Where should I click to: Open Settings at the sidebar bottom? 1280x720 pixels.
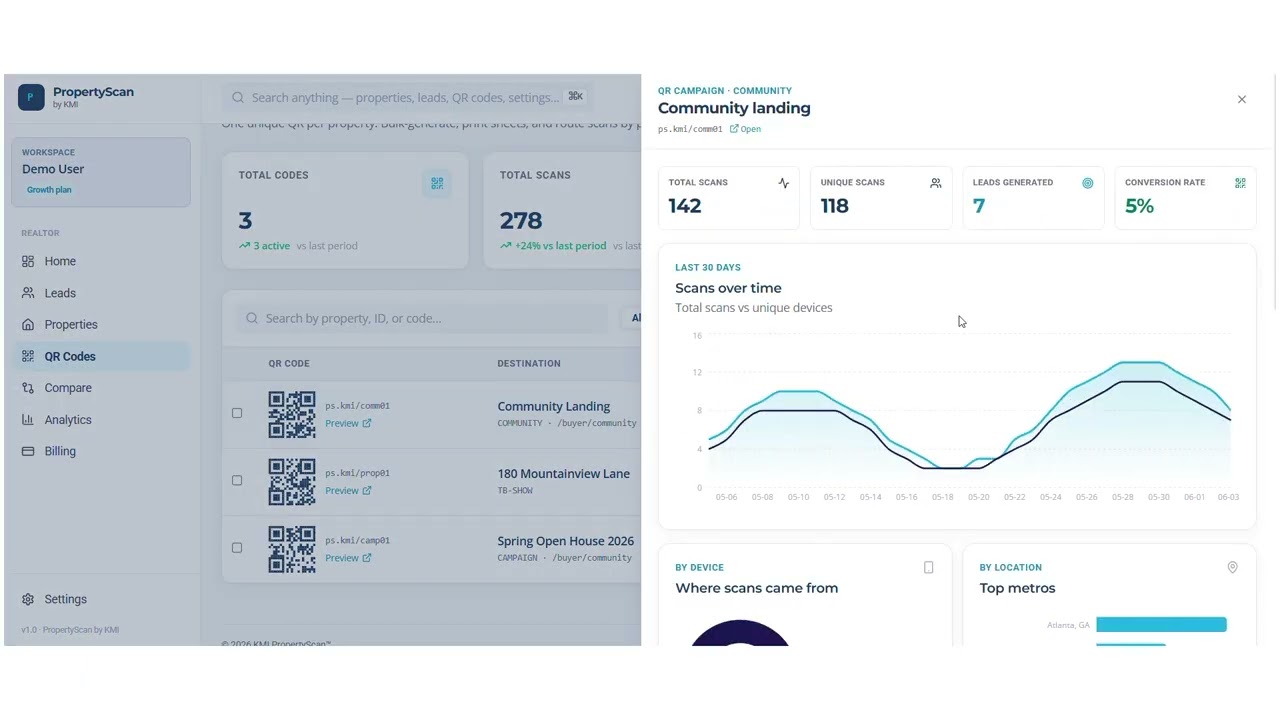tap(101, 599)
